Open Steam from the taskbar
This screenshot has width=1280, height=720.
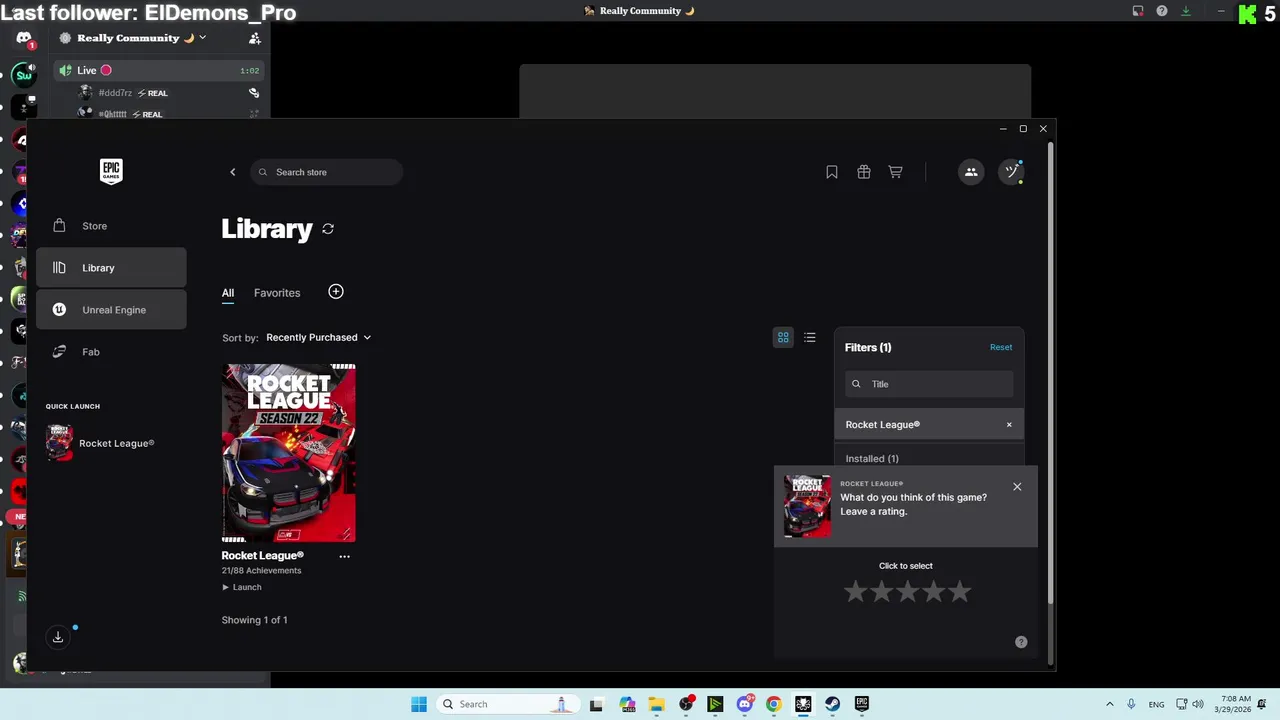[832, 704]
